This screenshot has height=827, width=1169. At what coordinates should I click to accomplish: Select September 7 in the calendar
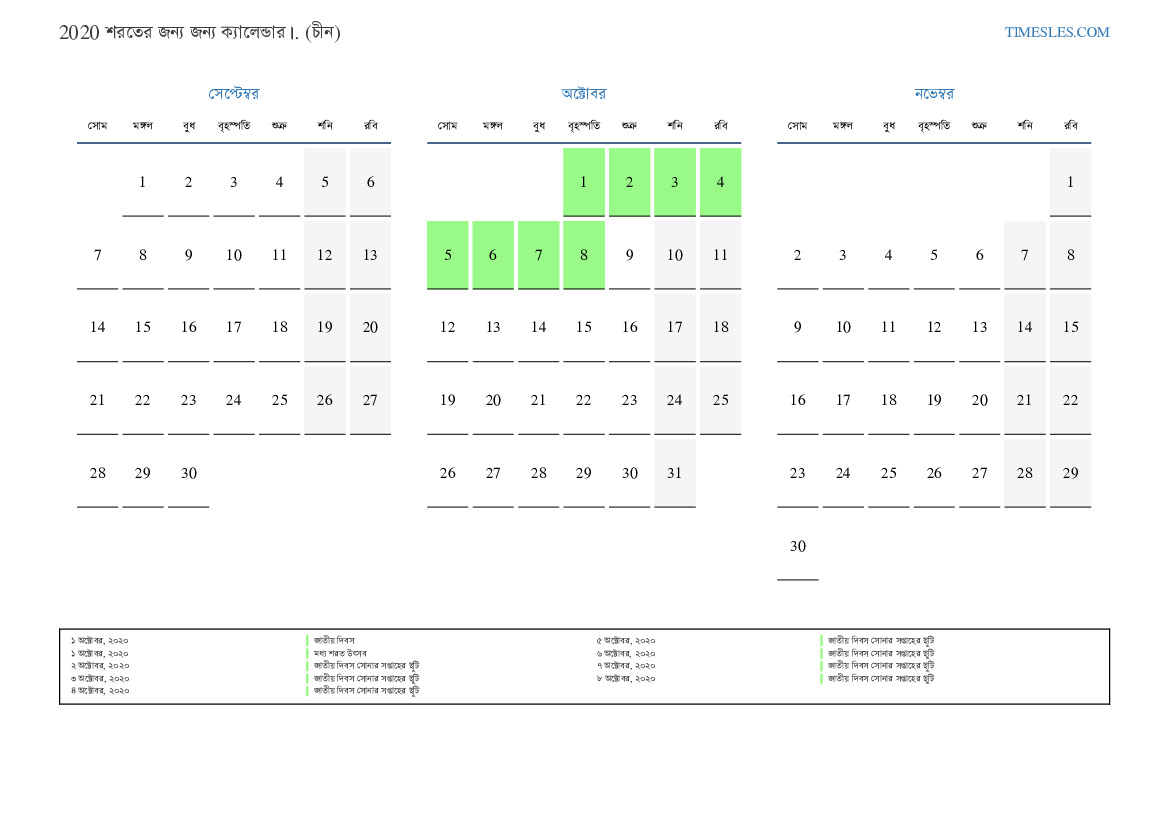(97, 255)
